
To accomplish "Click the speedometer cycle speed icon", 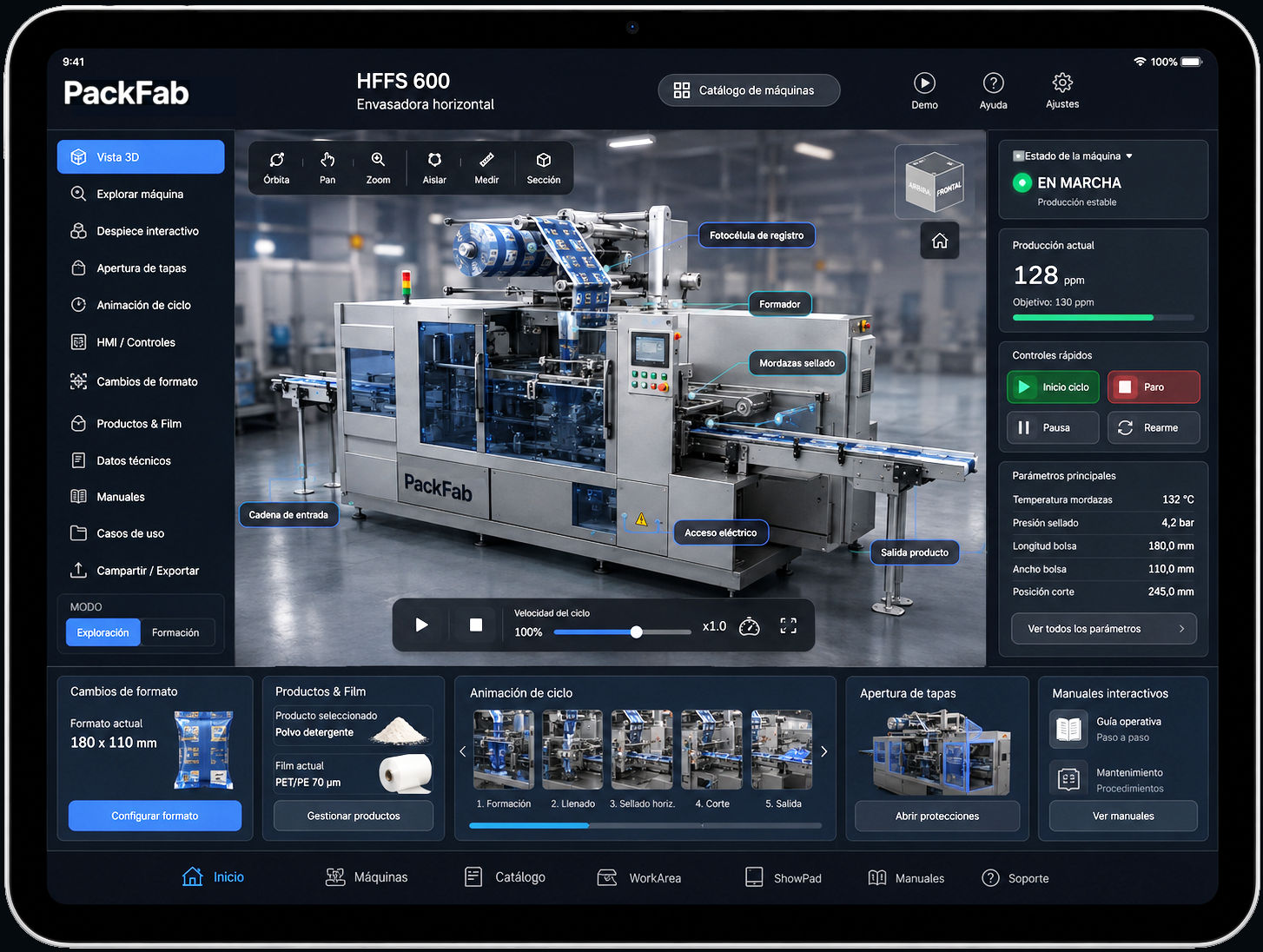I will coord(749,626).
